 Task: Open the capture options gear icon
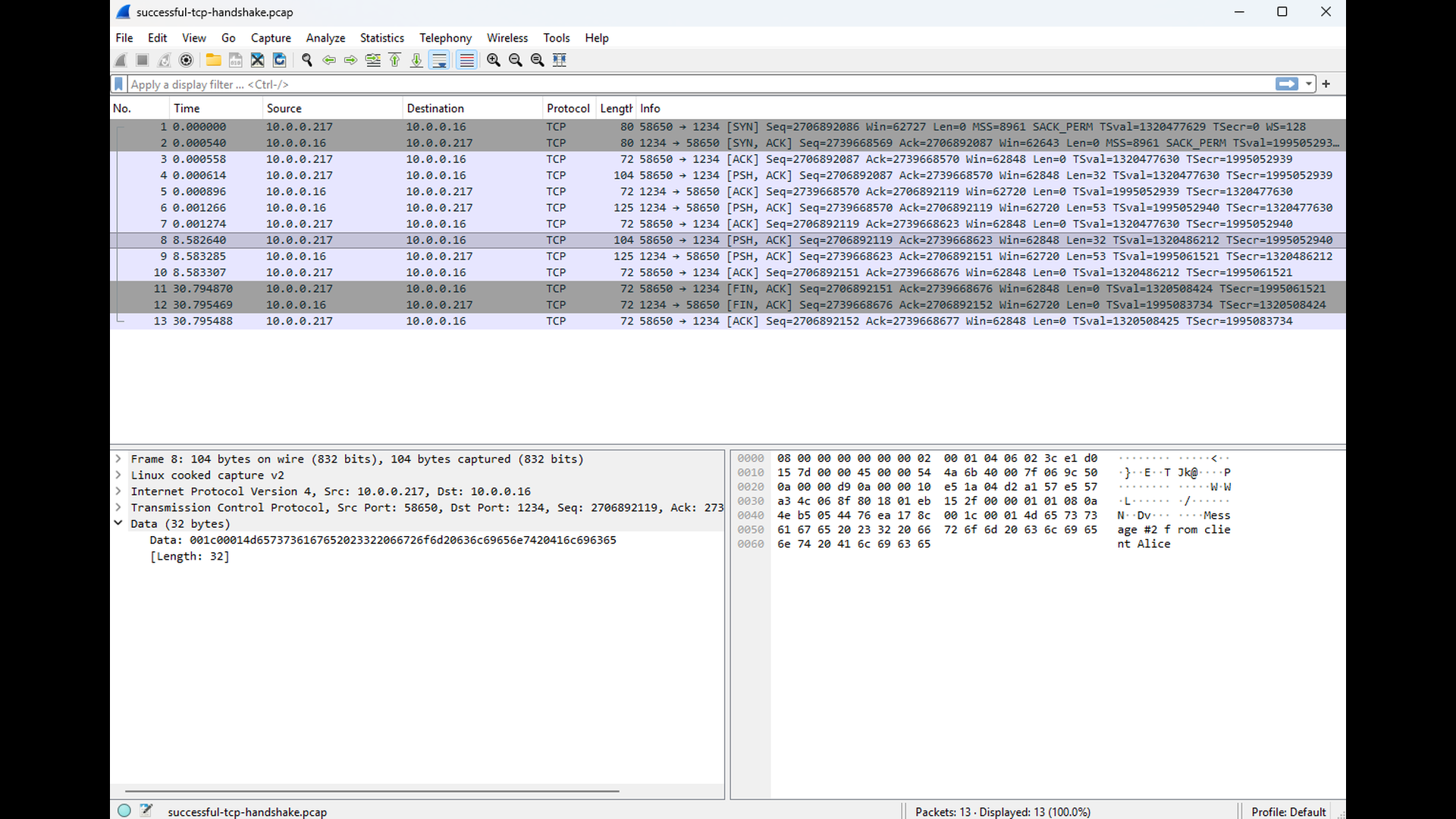point(186,60)
